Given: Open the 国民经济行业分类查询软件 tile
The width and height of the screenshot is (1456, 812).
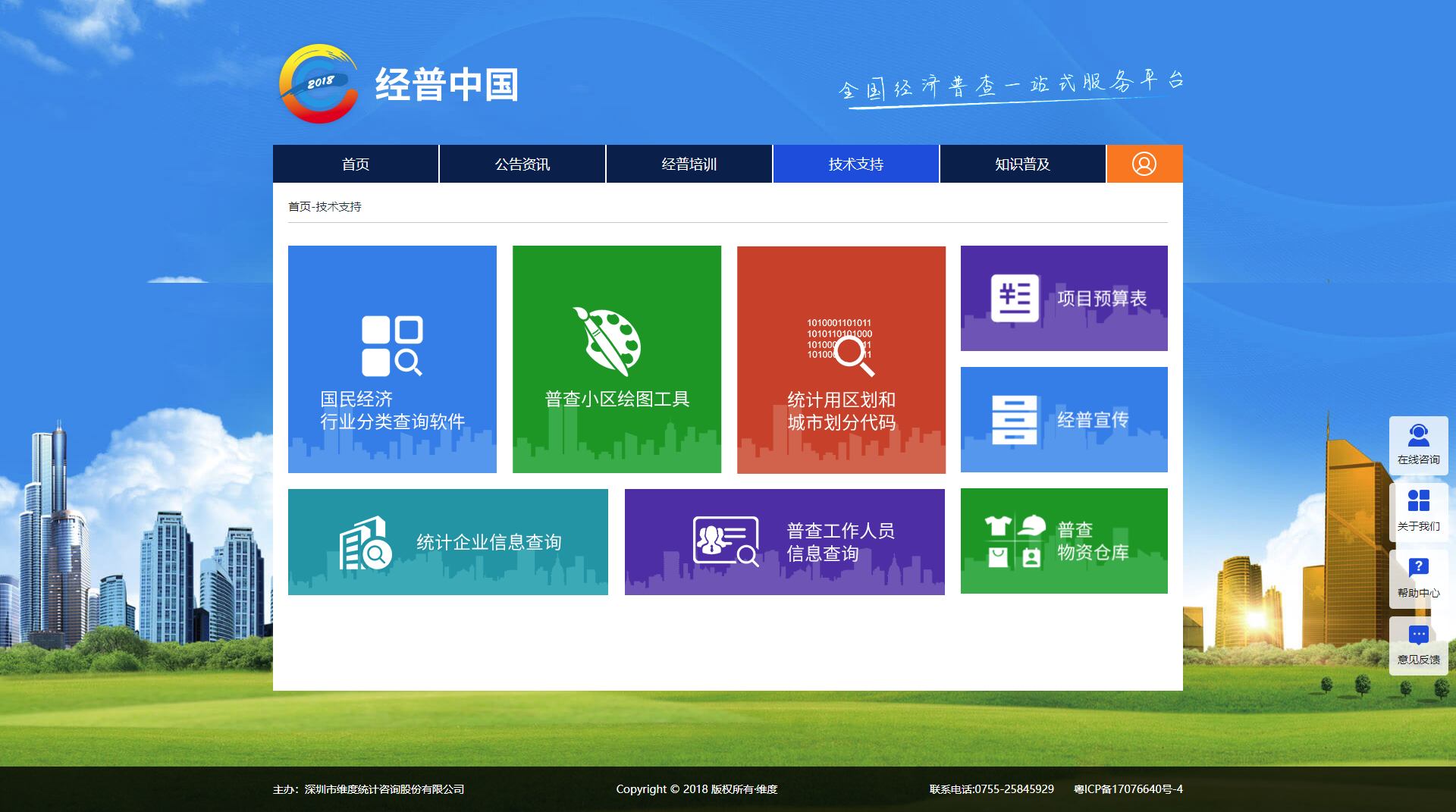Looking at the screenshot, I should [x=392, y=359].
